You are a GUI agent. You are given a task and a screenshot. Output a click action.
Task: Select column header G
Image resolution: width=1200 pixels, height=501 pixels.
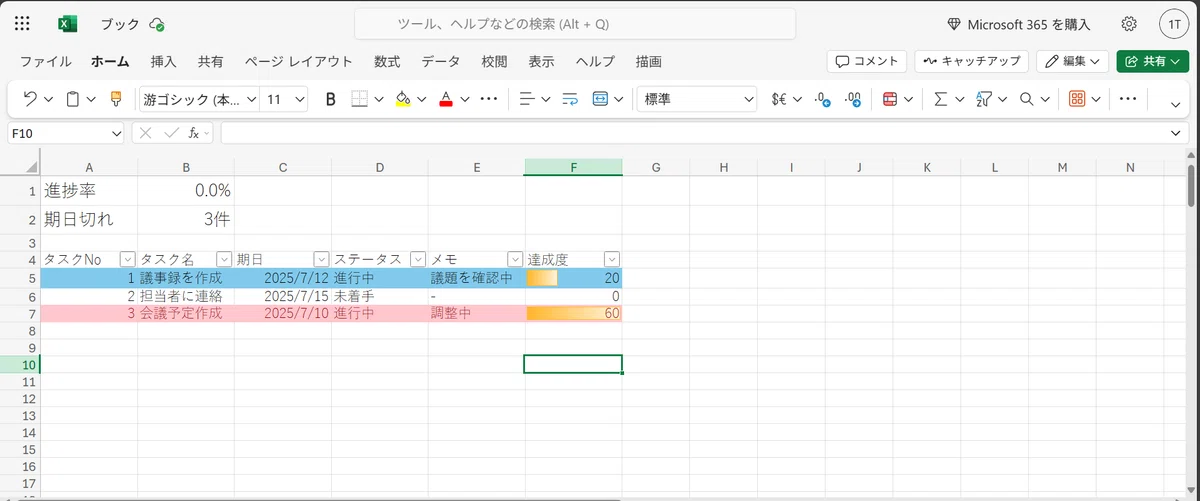click(656, 167)
